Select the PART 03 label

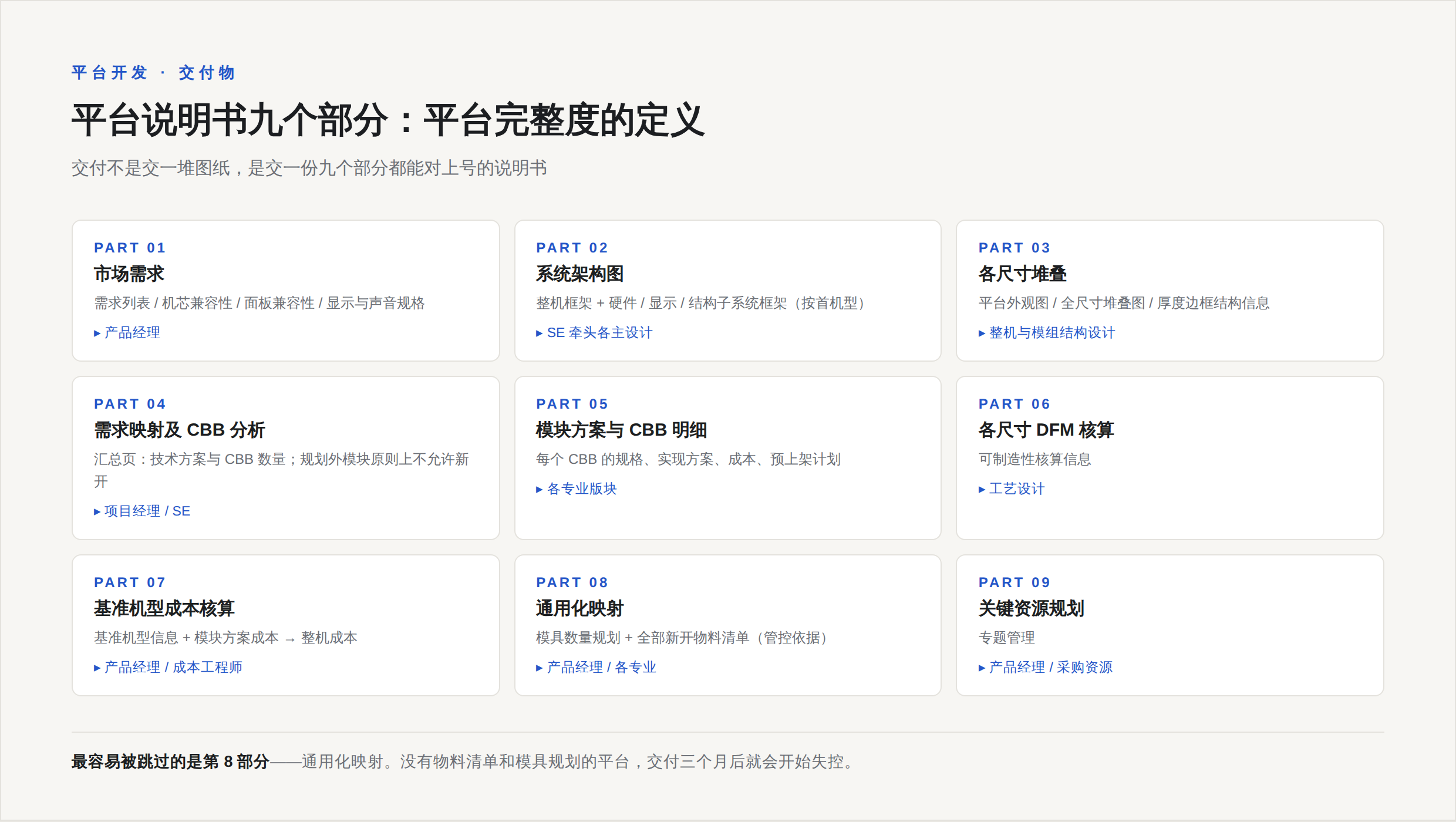pos(1015,248)
